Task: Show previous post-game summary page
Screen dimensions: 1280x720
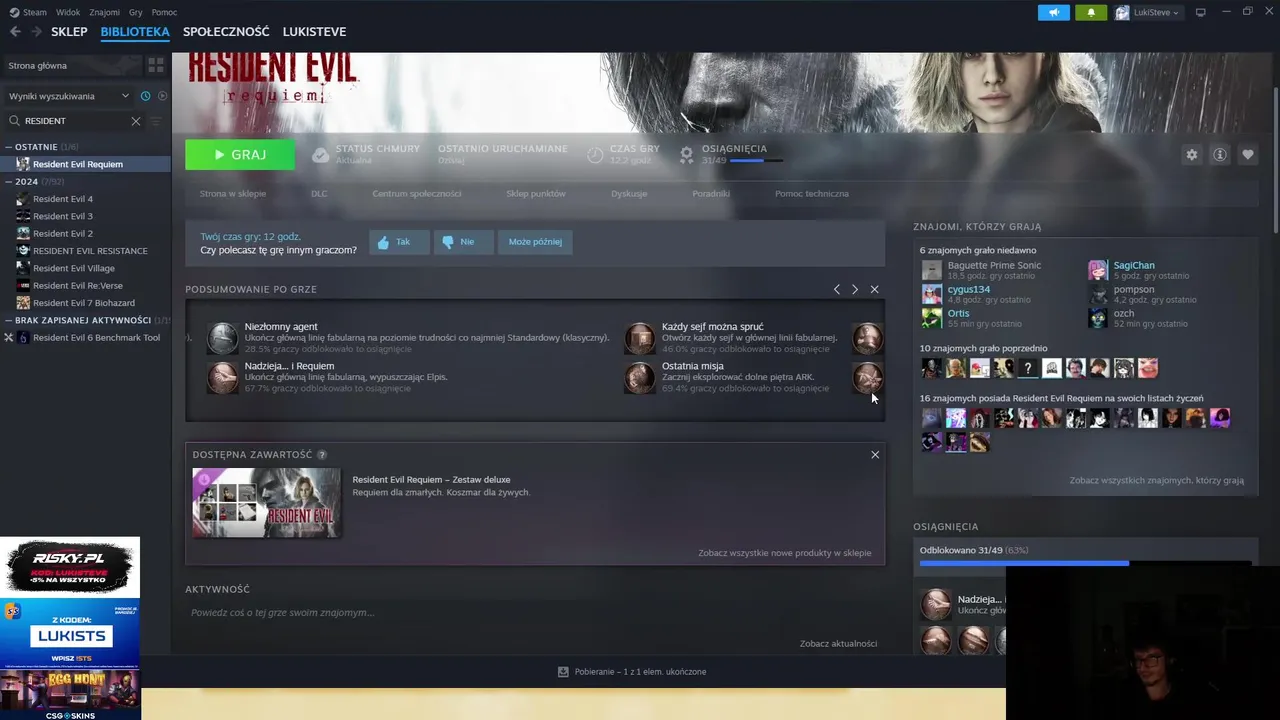Action: (x=837, y=289)
